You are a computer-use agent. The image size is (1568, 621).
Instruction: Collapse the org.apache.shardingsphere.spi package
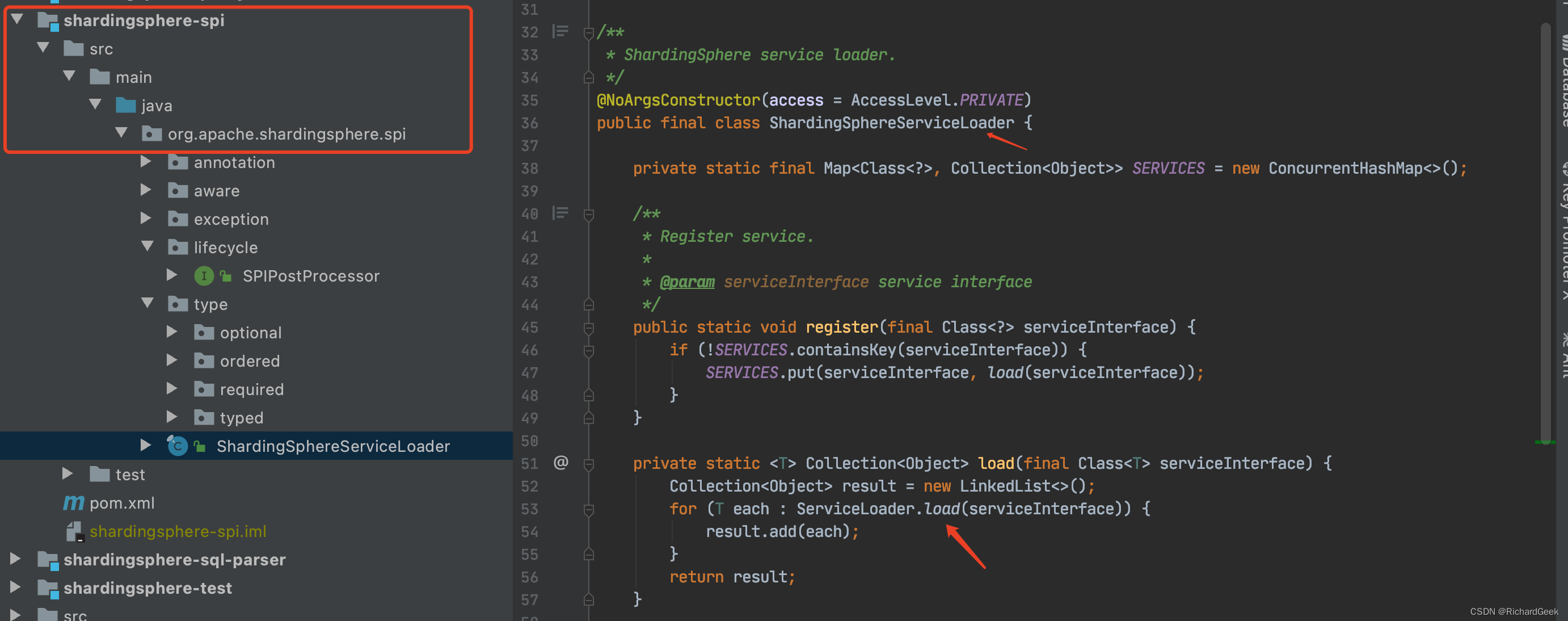click(x=122, y=133)
